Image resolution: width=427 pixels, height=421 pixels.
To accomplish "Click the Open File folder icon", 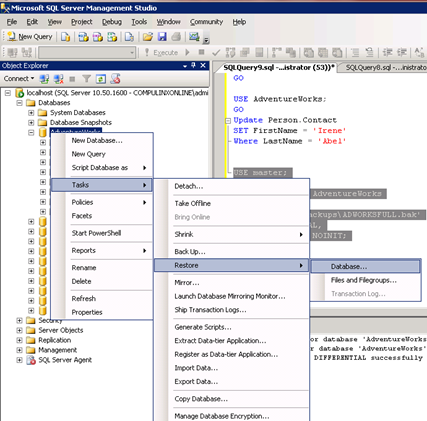I will 148,37.
